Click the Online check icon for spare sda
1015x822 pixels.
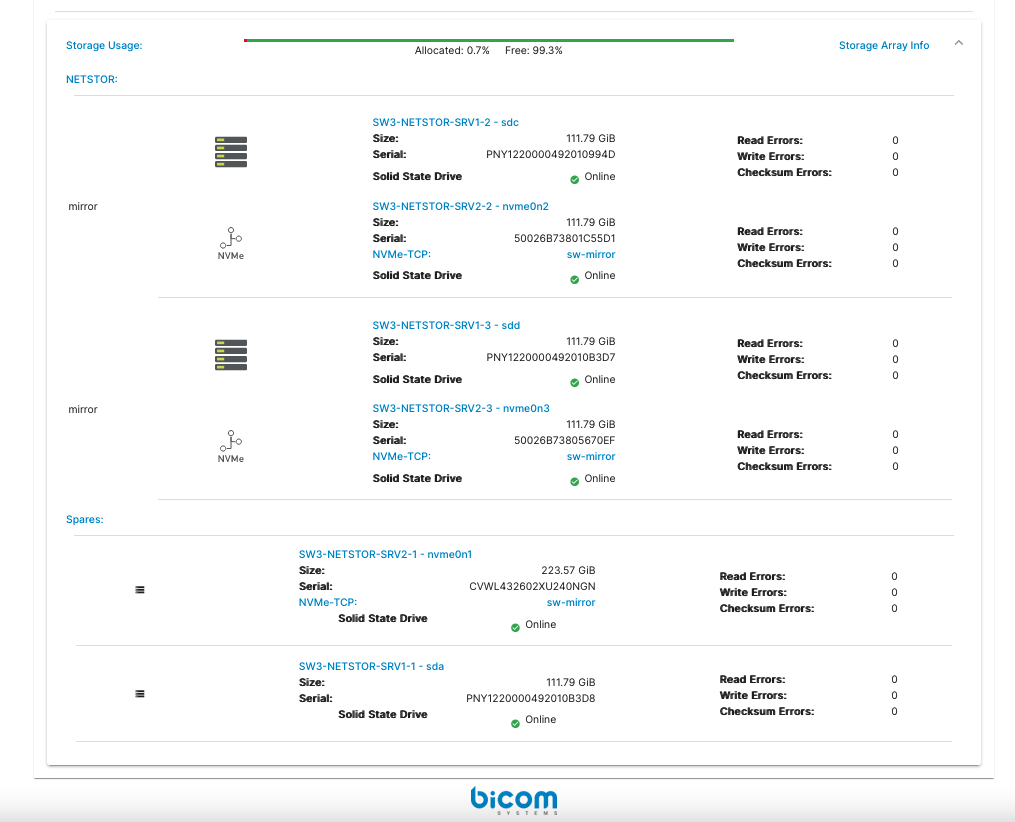(x=516, y=723)
